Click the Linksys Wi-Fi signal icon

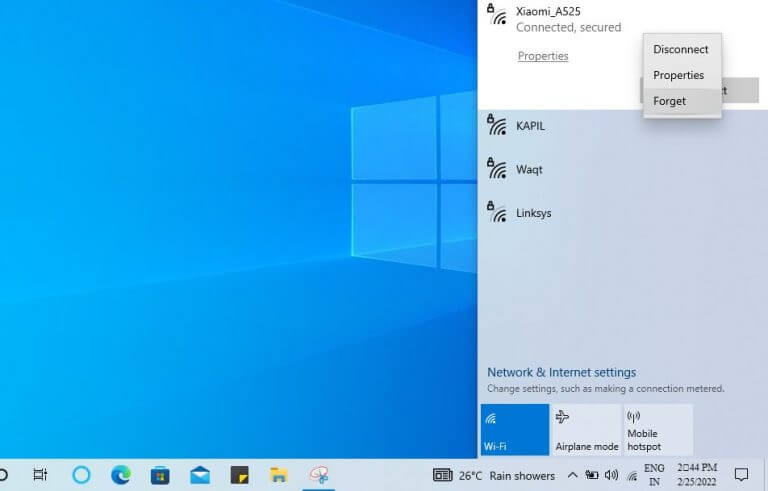pos(497,212)
